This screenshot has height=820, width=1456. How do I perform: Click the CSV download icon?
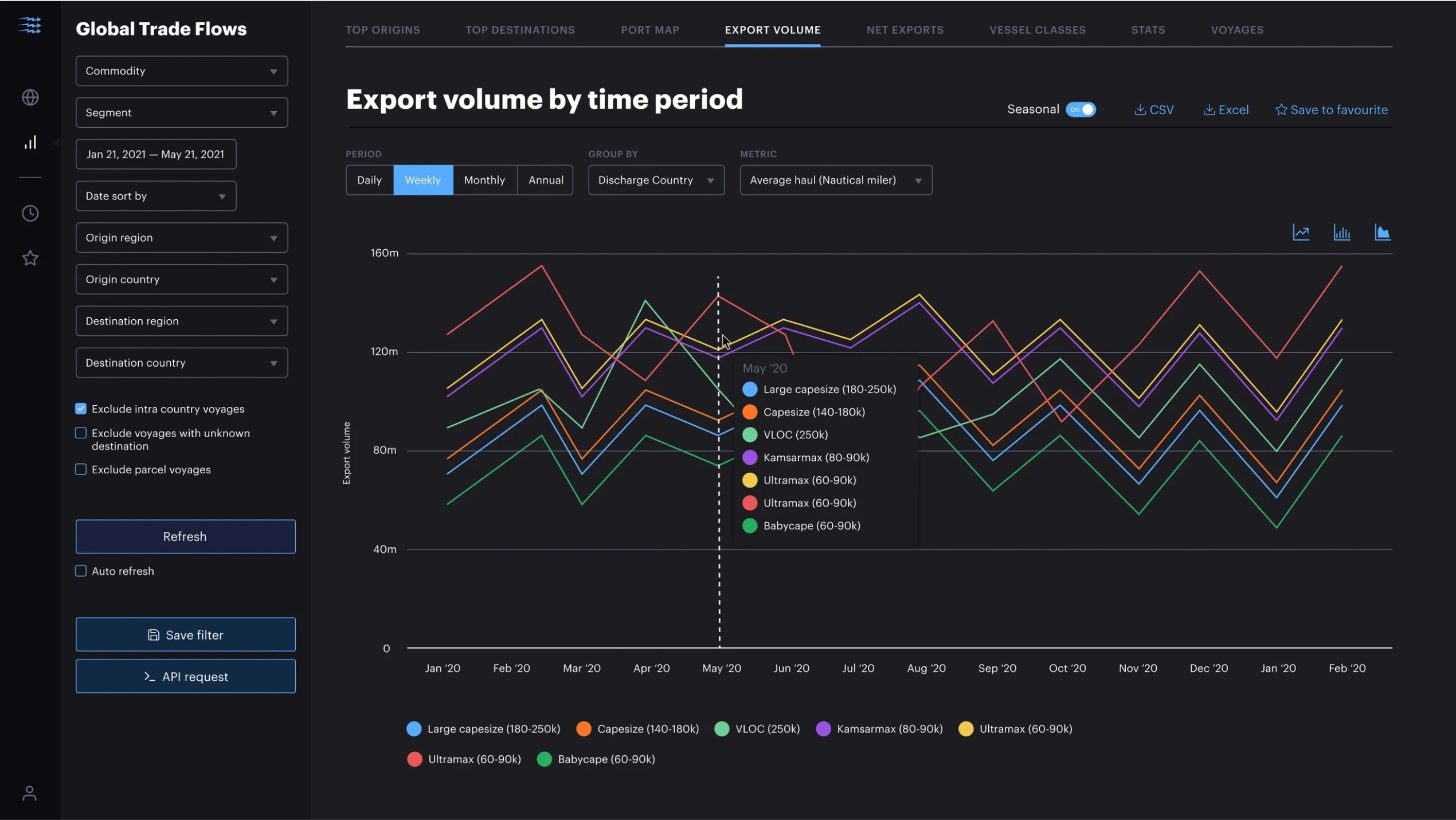1140,109
